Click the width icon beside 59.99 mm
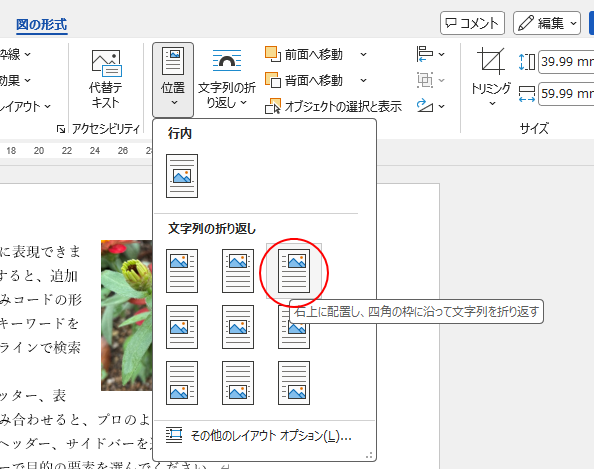The width and height of the screenshot is (594, 469). (527, 94)
